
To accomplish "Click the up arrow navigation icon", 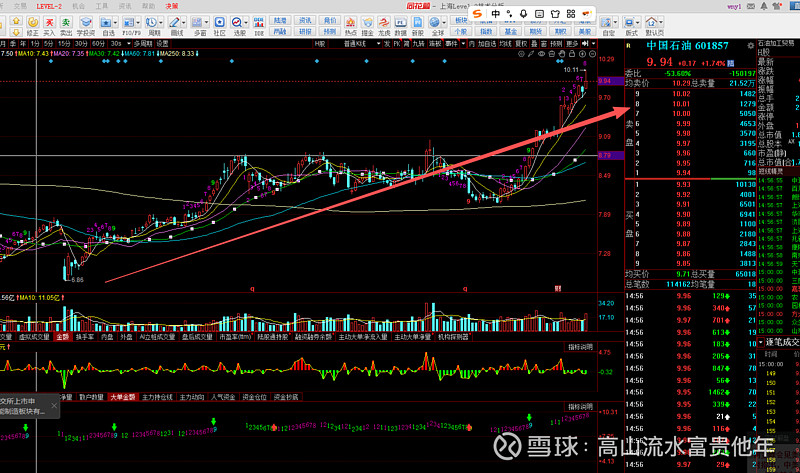I will coord(16,21).
